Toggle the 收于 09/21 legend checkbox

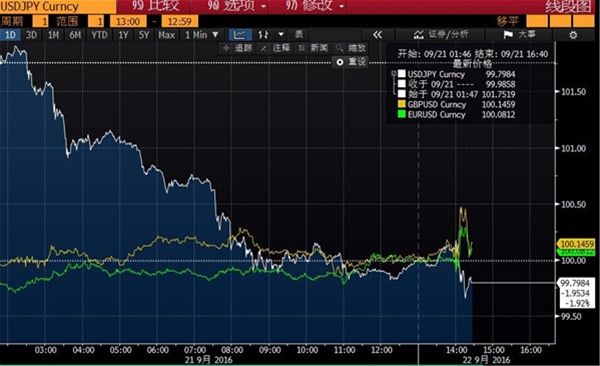[x=401, y=84]
